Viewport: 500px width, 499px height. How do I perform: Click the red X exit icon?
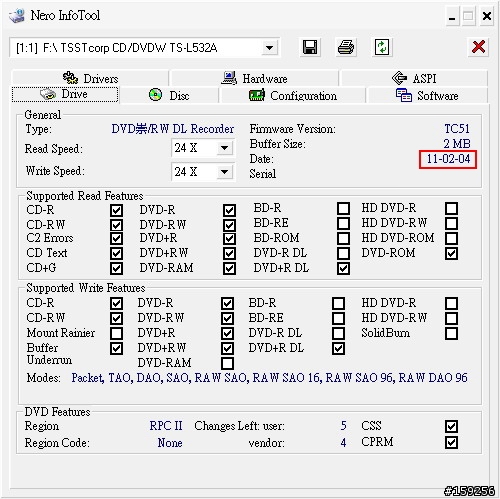[x=478, y=47]
